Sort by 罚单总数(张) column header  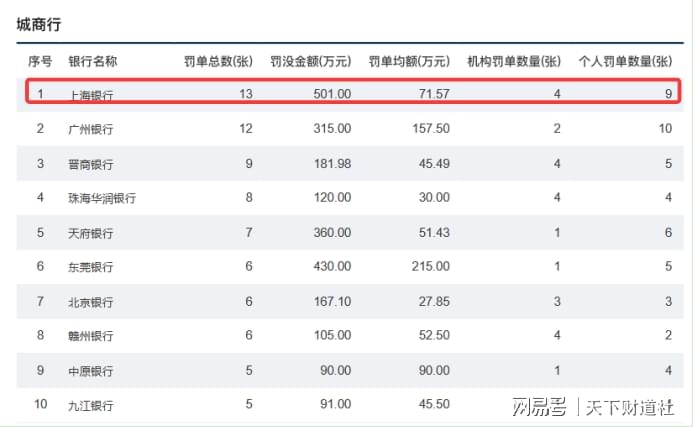218,62
